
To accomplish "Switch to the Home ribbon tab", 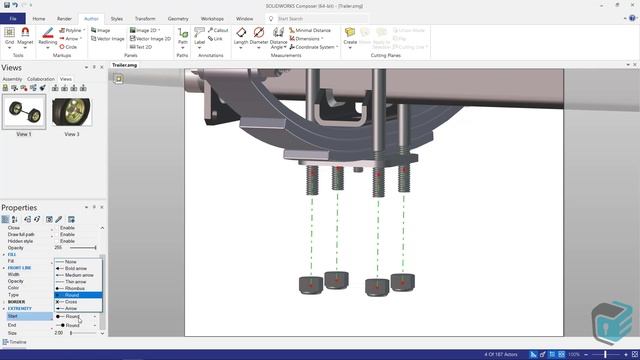I will [39, 18].
